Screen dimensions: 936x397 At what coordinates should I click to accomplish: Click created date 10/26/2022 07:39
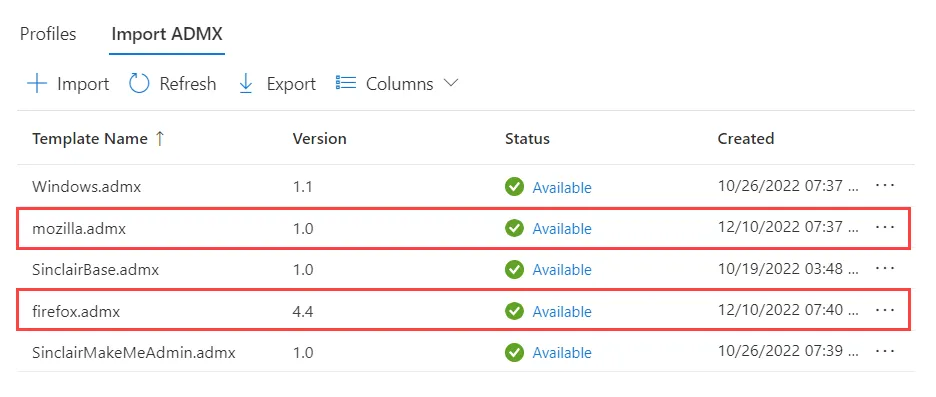point(789,352)
